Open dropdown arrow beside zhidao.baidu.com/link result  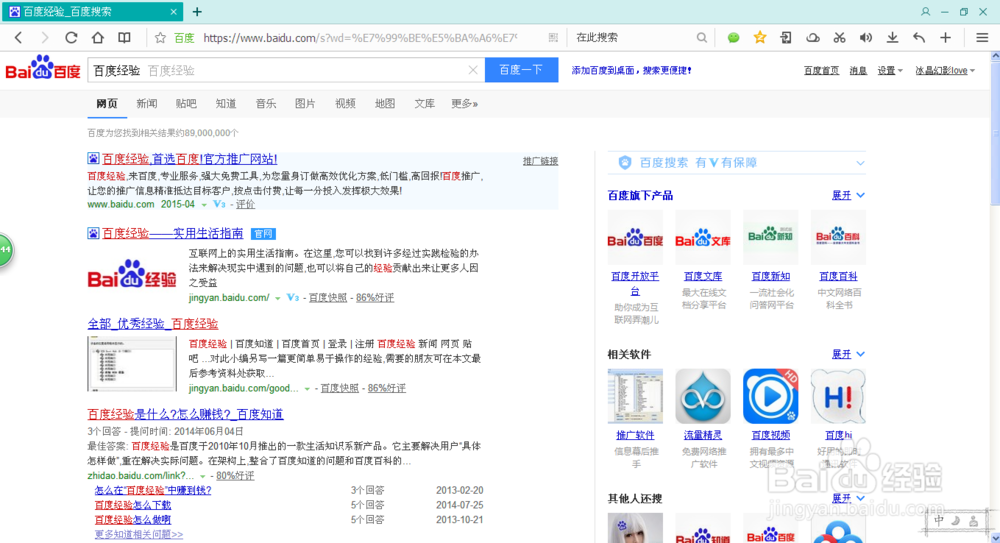pos(202,477)
